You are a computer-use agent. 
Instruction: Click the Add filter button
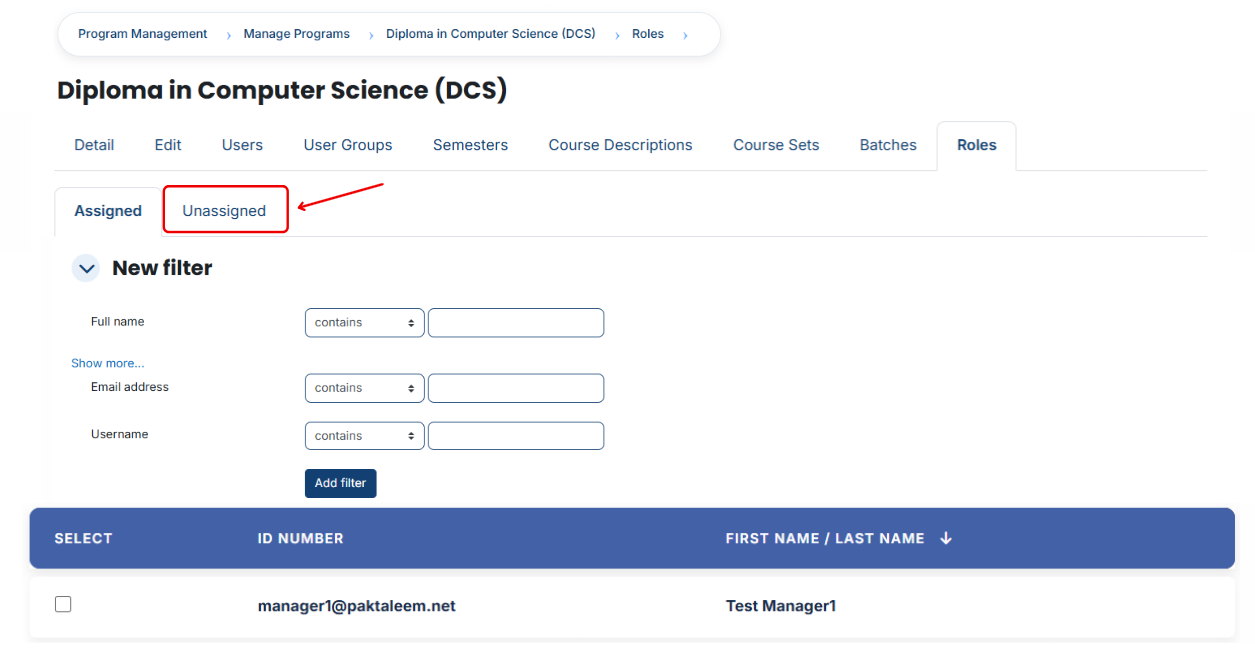(x=340, y=483)
